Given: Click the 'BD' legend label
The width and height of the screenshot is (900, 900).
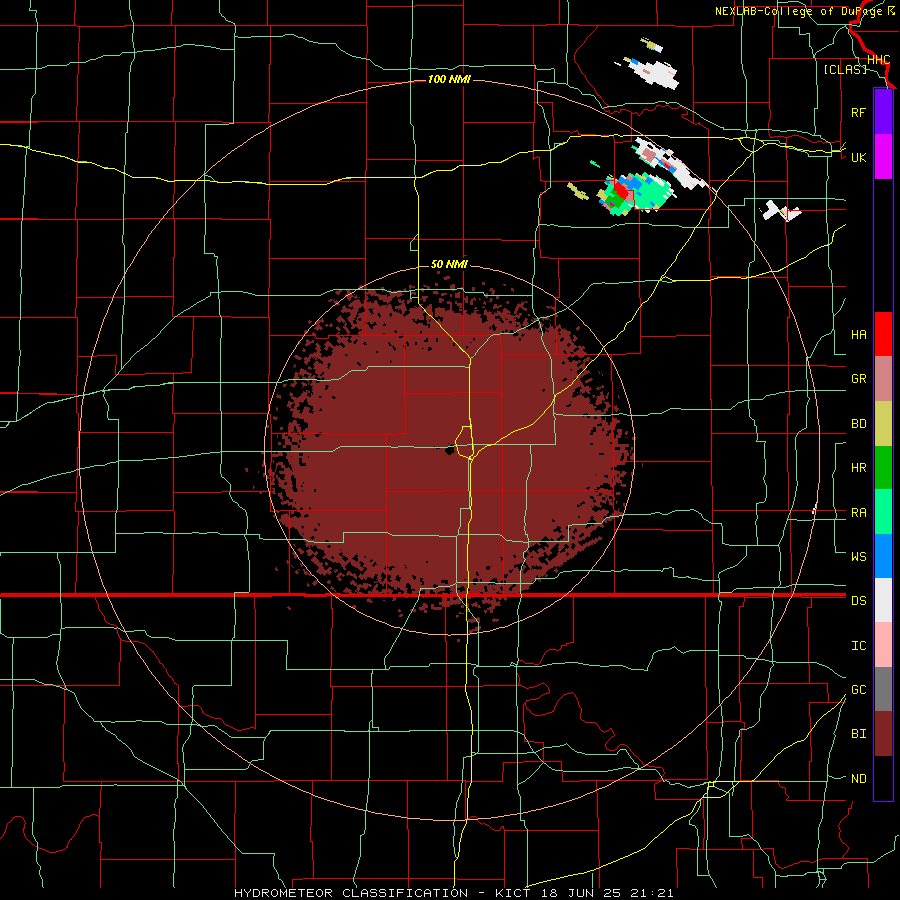Looking at the screenshot, I should tap(858, 424).
